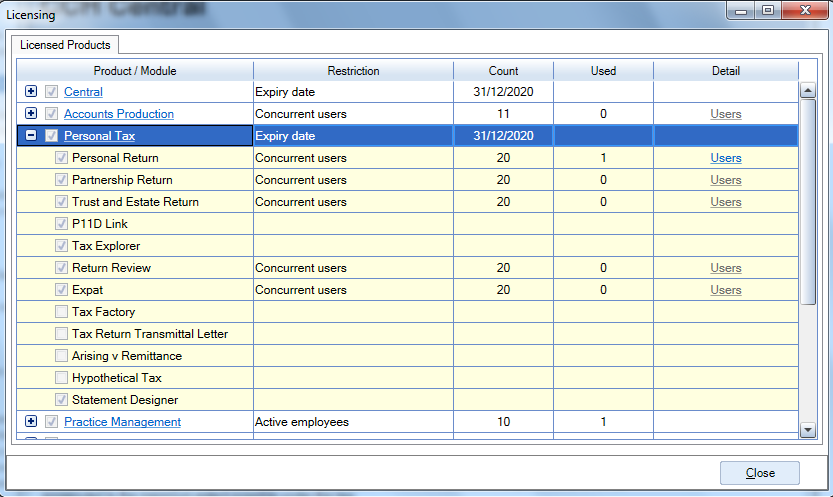Click the Close button

click(x=760, y=473)
